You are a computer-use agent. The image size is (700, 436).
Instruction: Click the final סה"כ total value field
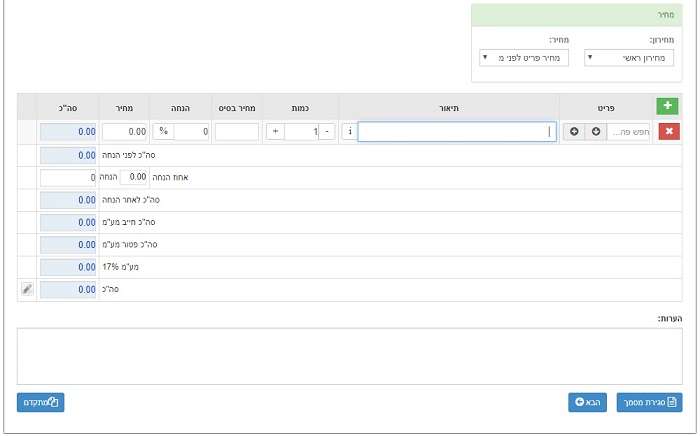[x=68, y=289]
